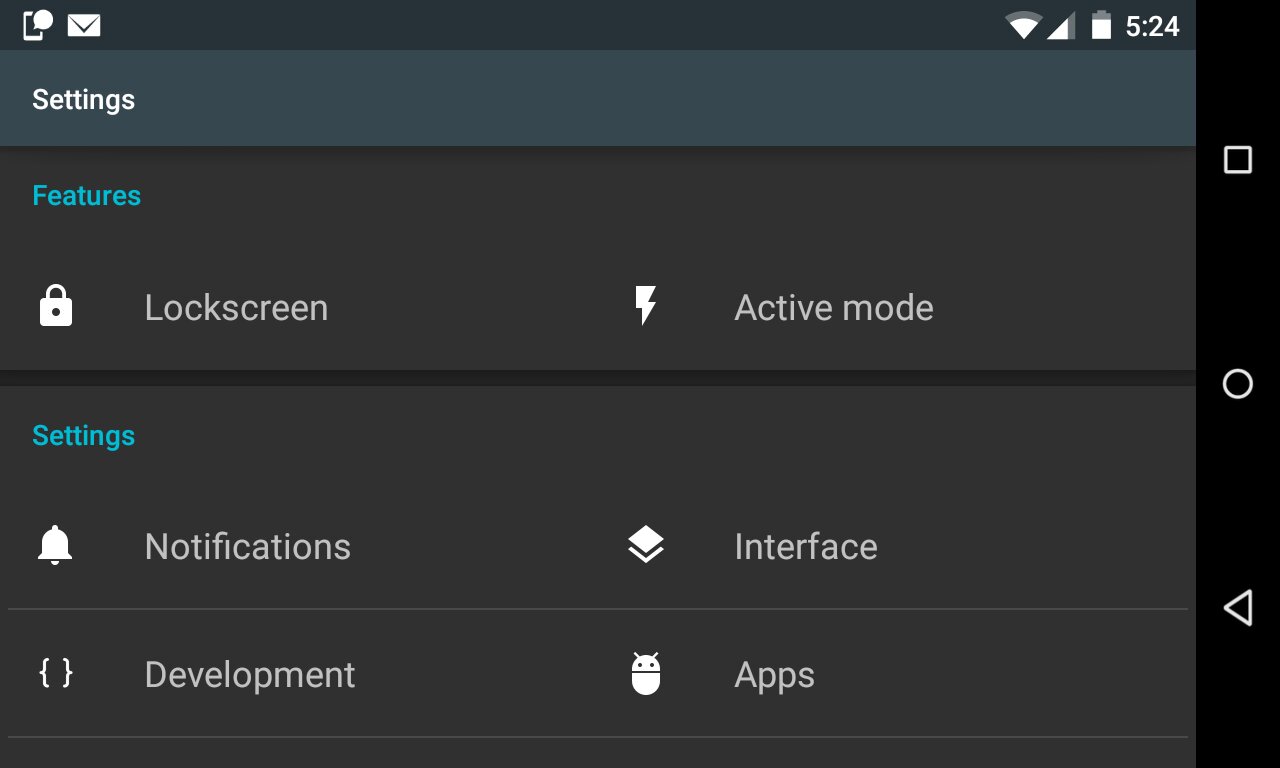This screenshot has width=1280, height=768.
Task: Open the Notifications settings label
Action: [248, 546]
